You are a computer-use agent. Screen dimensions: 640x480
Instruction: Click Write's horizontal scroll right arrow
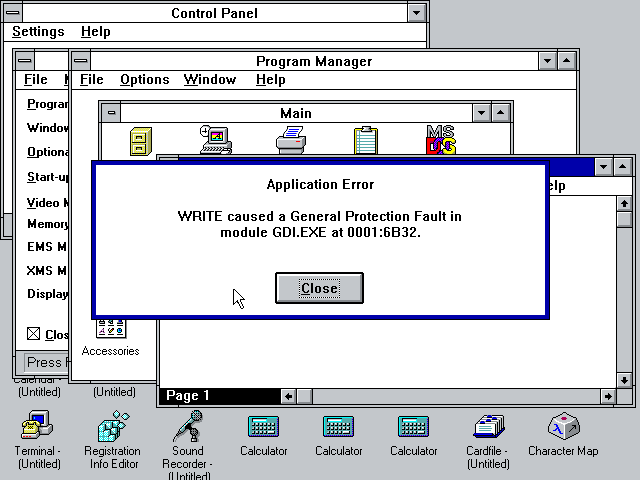click(608, 396)
